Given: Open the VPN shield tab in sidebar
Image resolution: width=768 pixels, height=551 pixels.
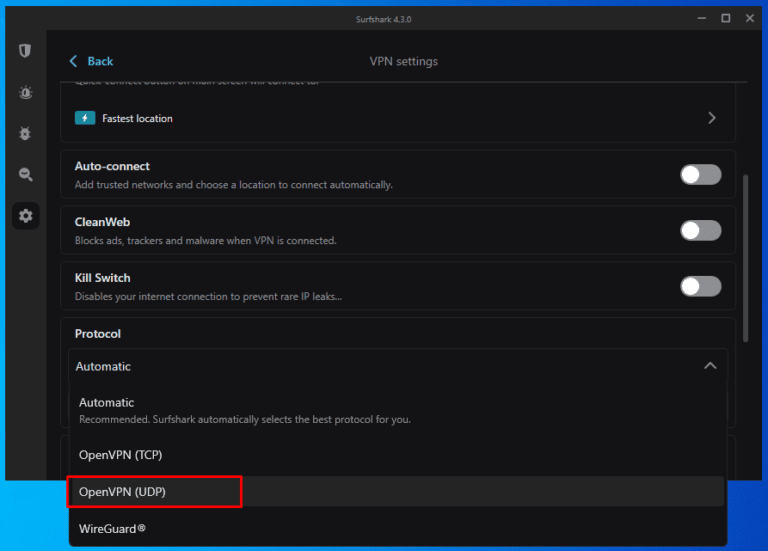Looking at the screenshot, I should pyautogui.click(x=25, y=50).
